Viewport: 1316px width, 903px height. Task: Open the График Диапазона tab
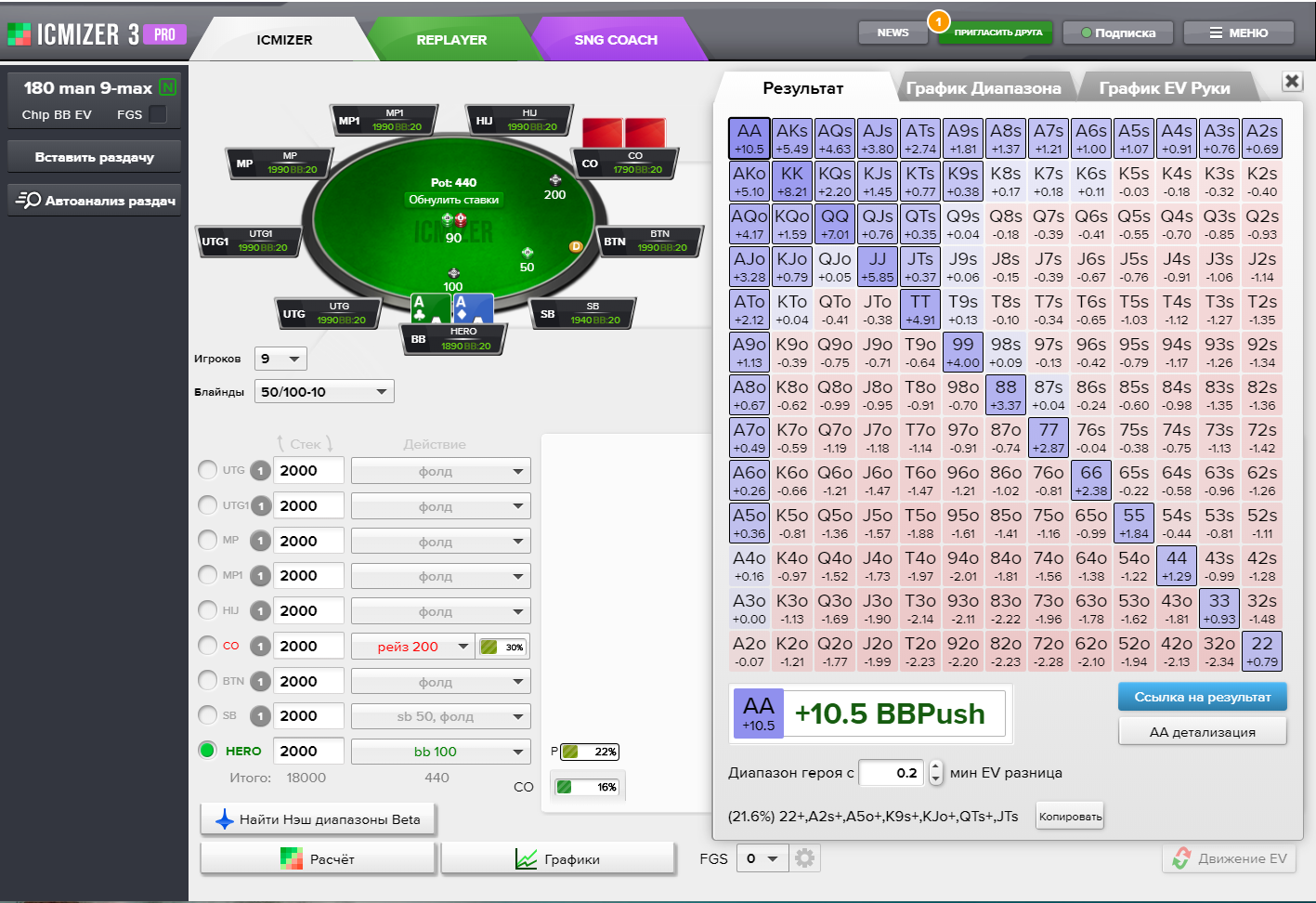[x=984, y=88]
